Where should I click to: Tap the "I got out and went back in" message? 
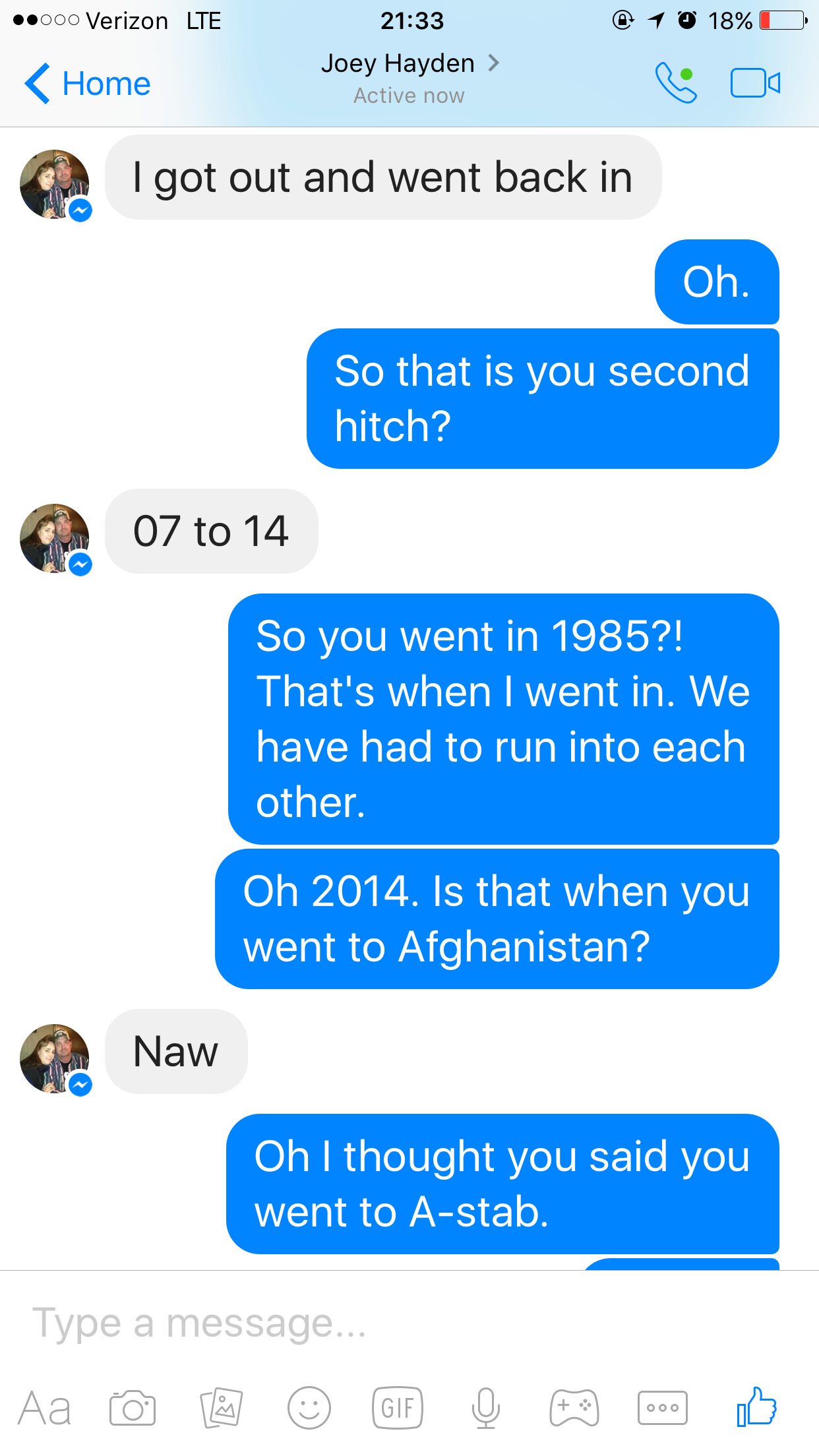382,177
